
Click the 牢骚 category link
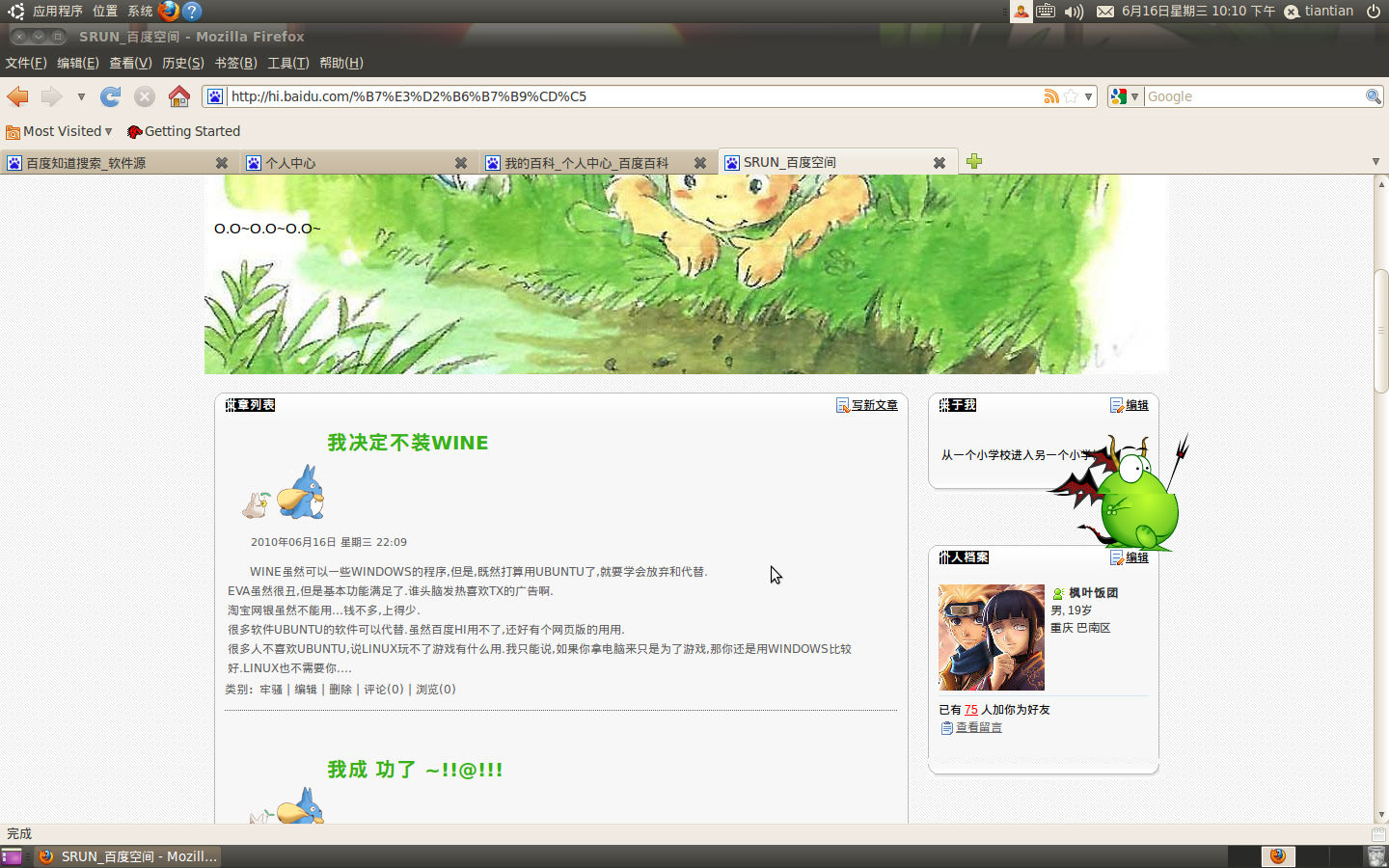(271, 690)
